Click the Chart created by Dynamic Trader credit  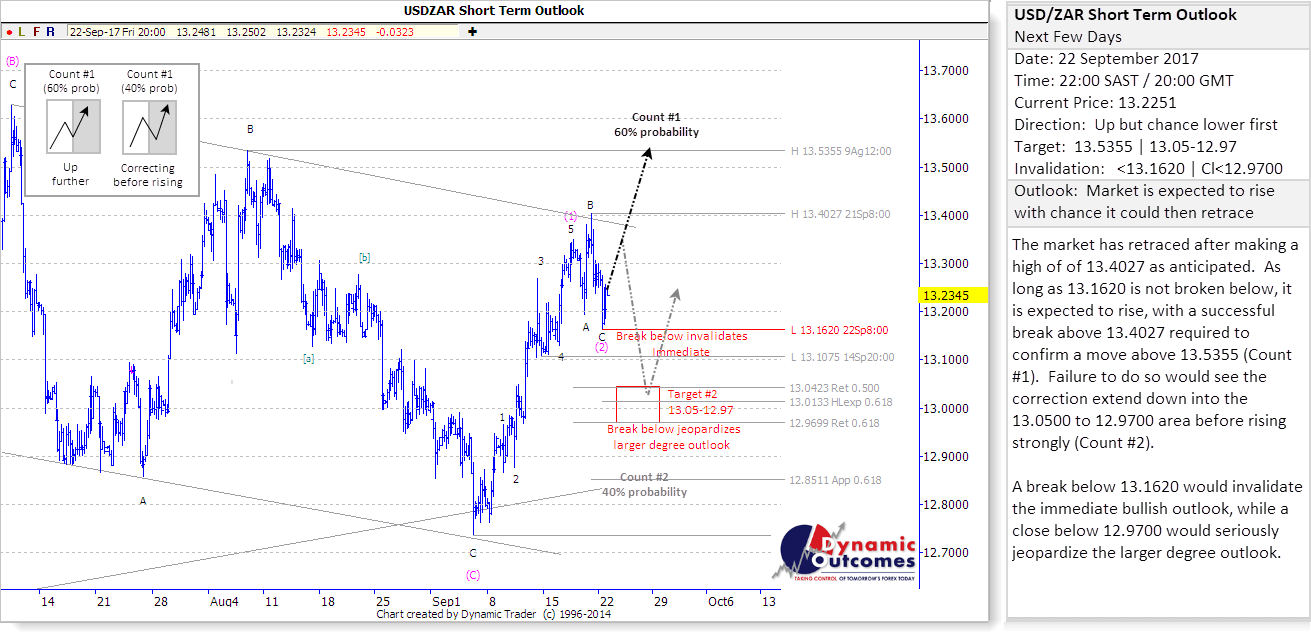click(x=494, y=614)
